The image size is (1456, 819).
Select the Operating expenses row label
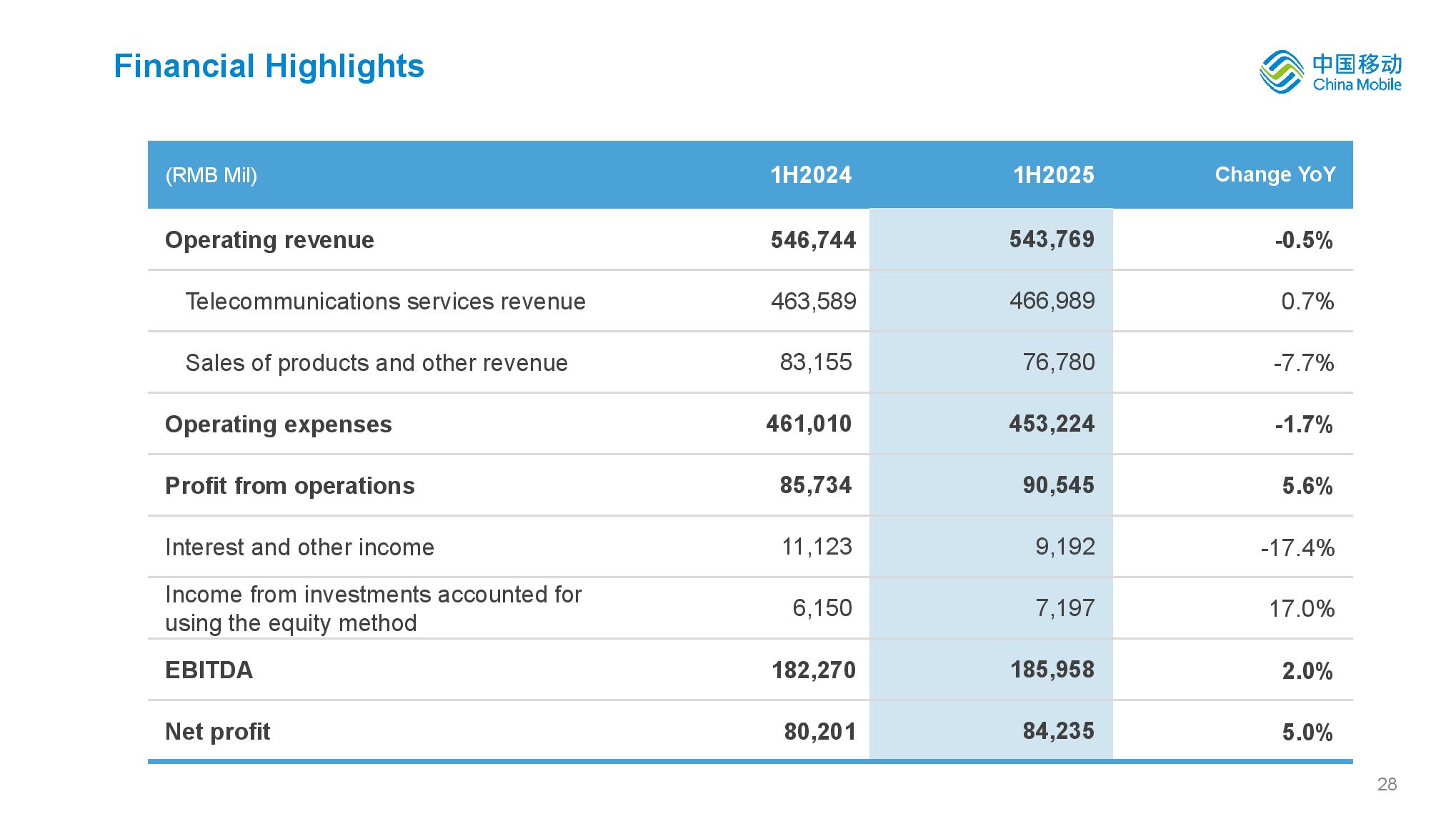coord(278,425)
